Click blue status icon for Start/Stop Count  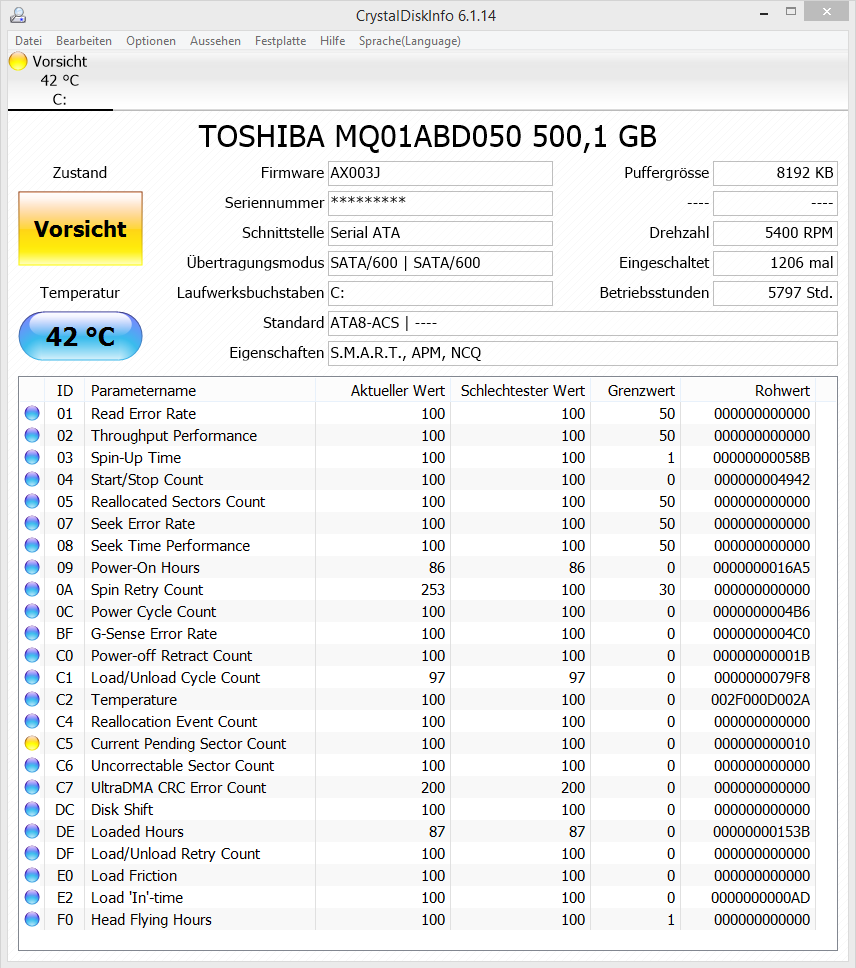point(32,479)
